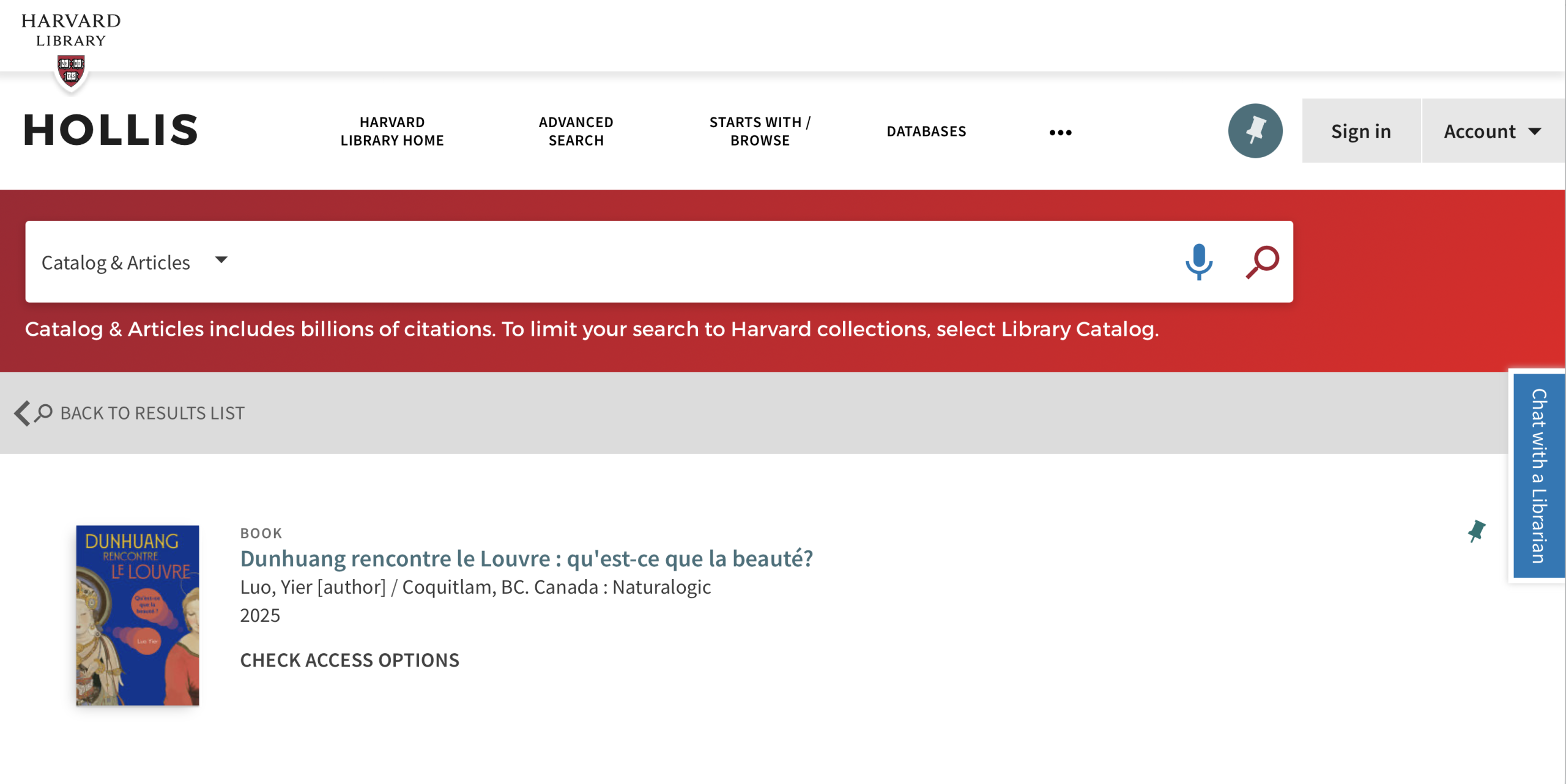Viewport: 1566px width, 784px height.
Task: Pin the Dunhuang book record
Action: pos(1476,531)
